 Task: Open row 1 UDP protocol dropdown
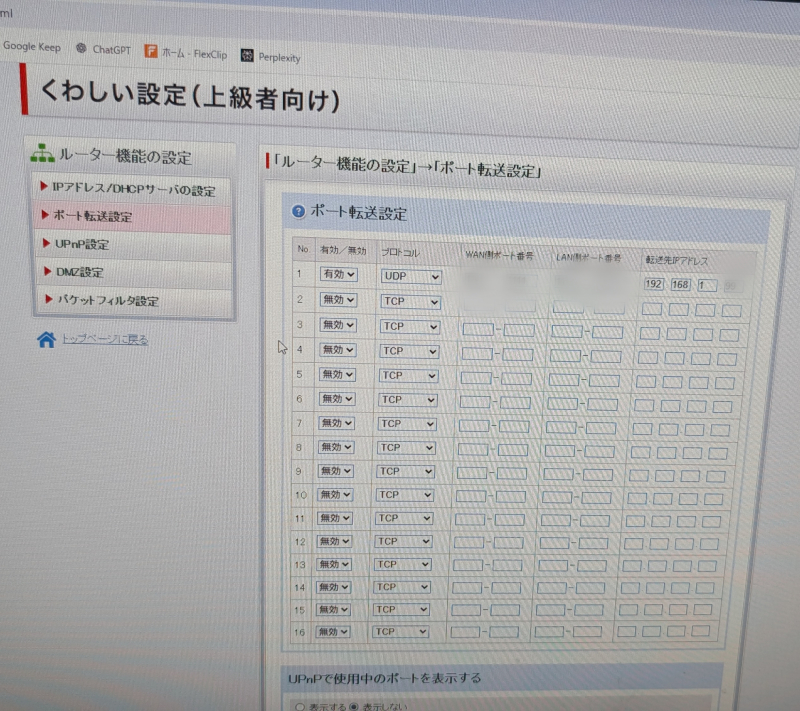410,276
